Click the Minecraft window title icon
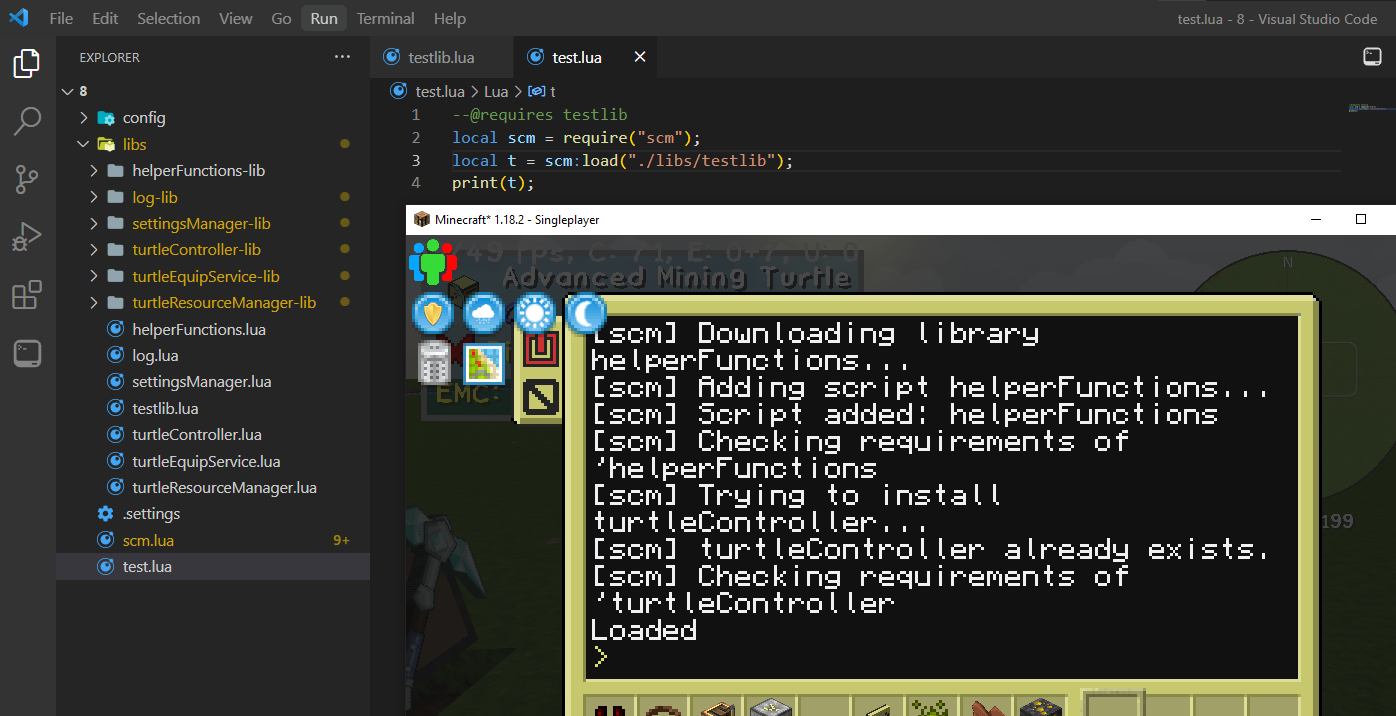Screen dimensions: 1396x716 coord(421,219)
